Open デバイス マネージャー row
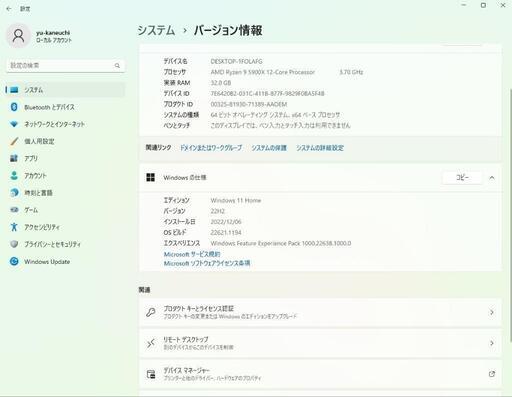The image size is (512, 397). tap(320, 374)
